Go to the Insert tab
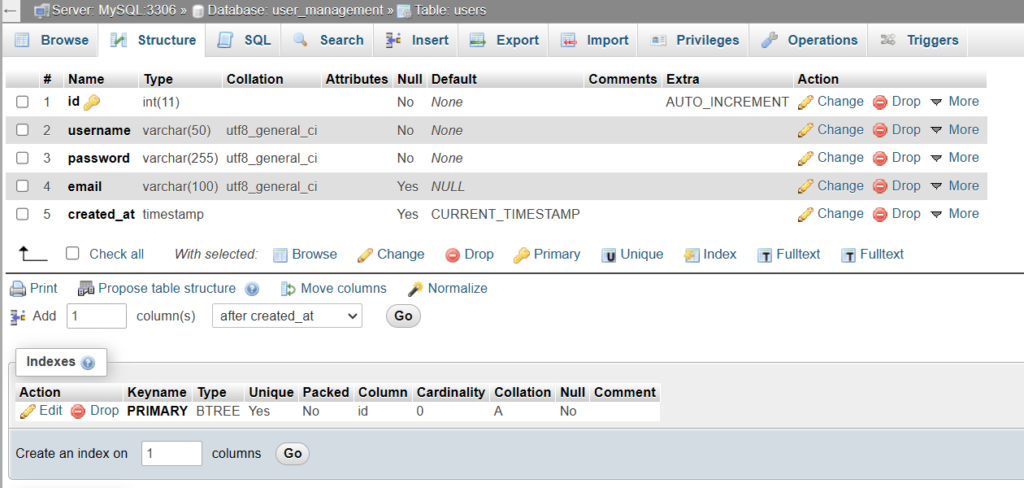The height and width of the screenshot is (488, 1024). pyautogui.click(x=417, y=40)
